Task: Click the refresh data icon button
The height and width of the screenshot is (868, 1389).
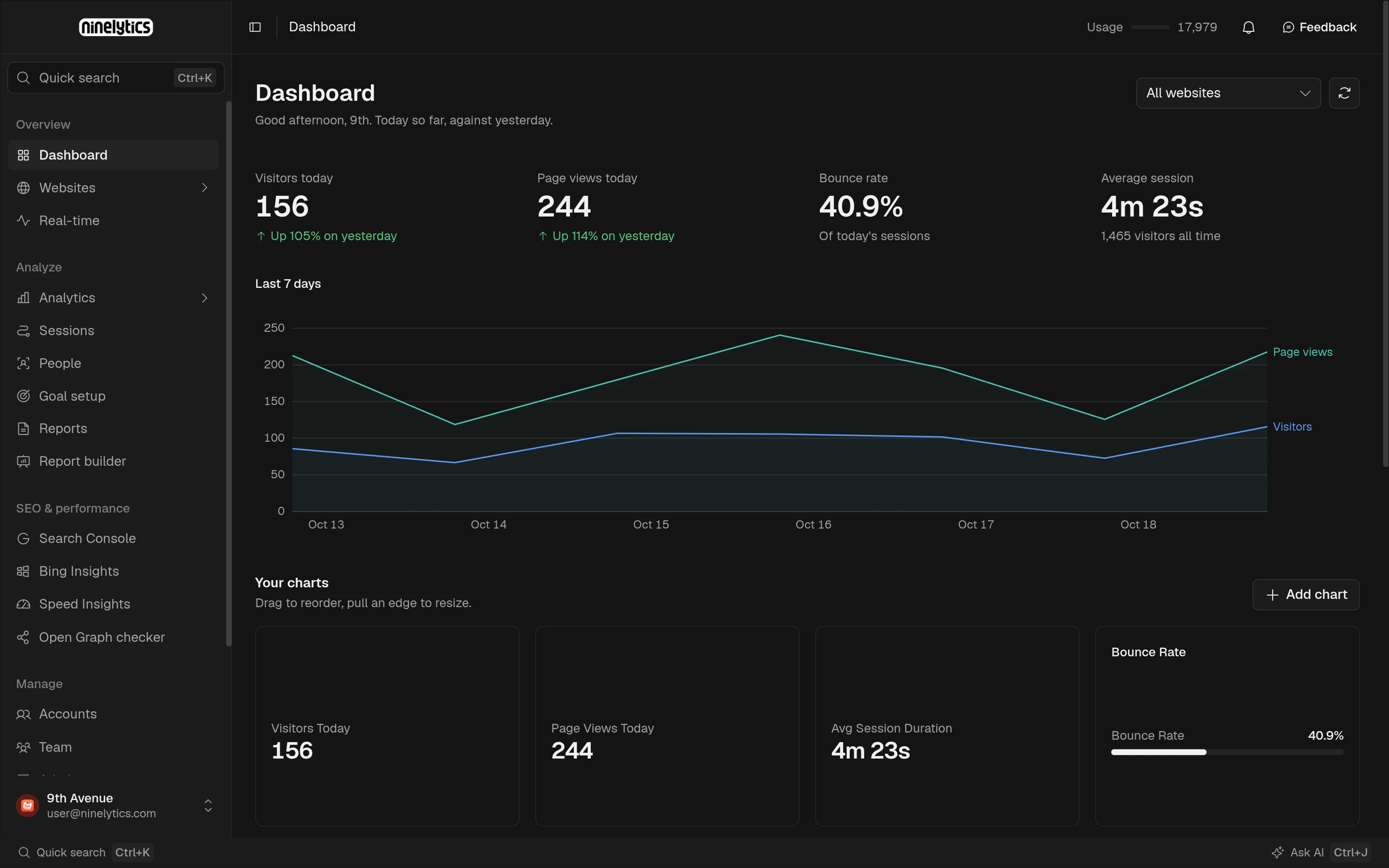Action: coord(1344,93)
